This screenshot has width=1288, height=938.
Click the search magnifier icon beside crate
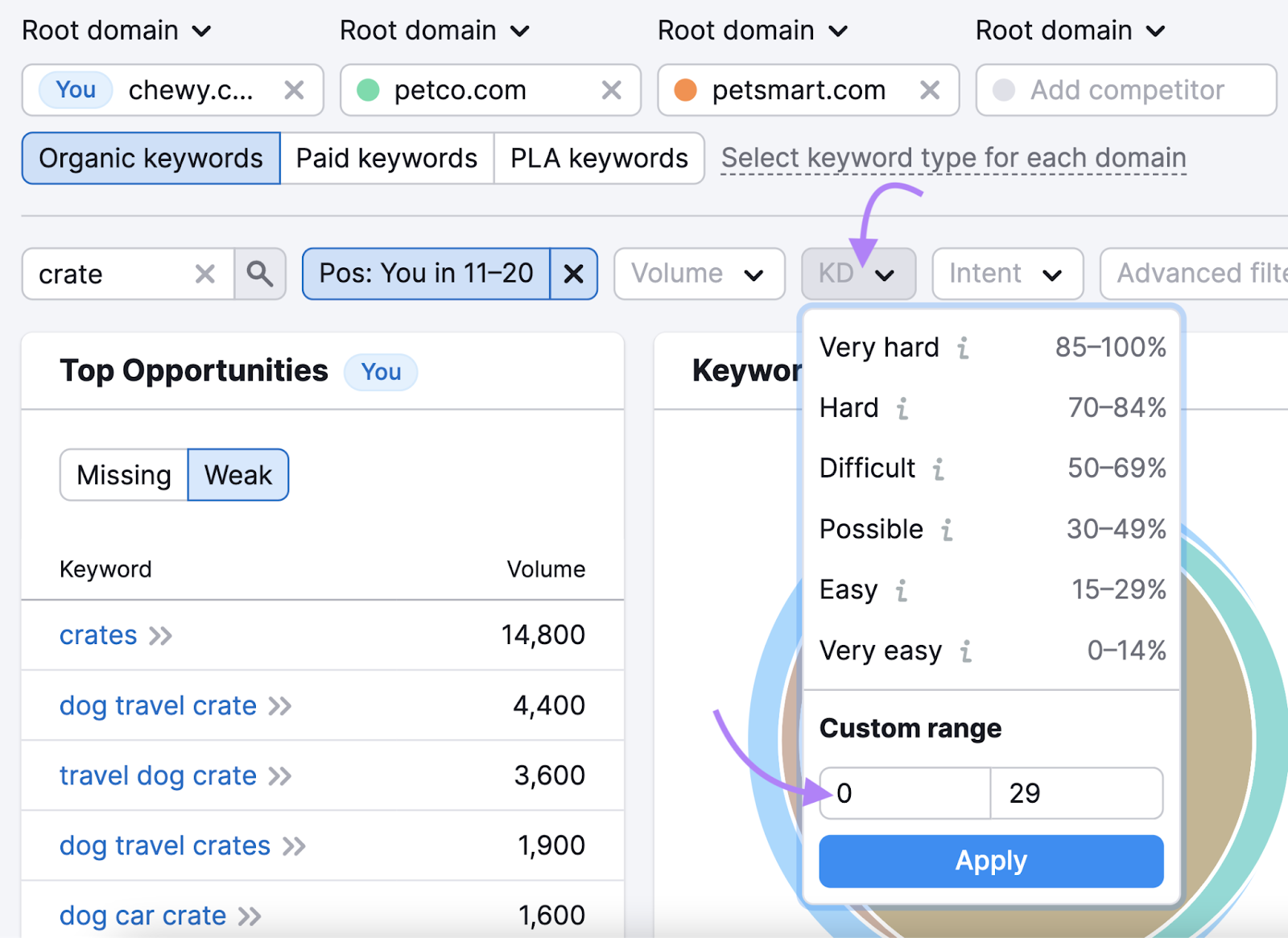coord(259,274)
